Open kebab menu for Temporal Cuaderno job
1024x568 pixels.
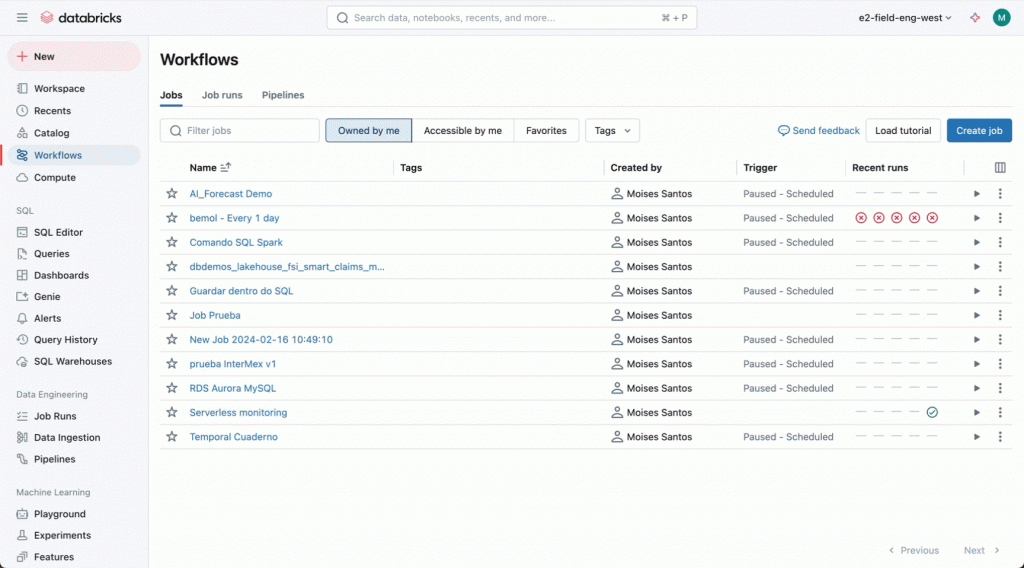(1000, 437)
